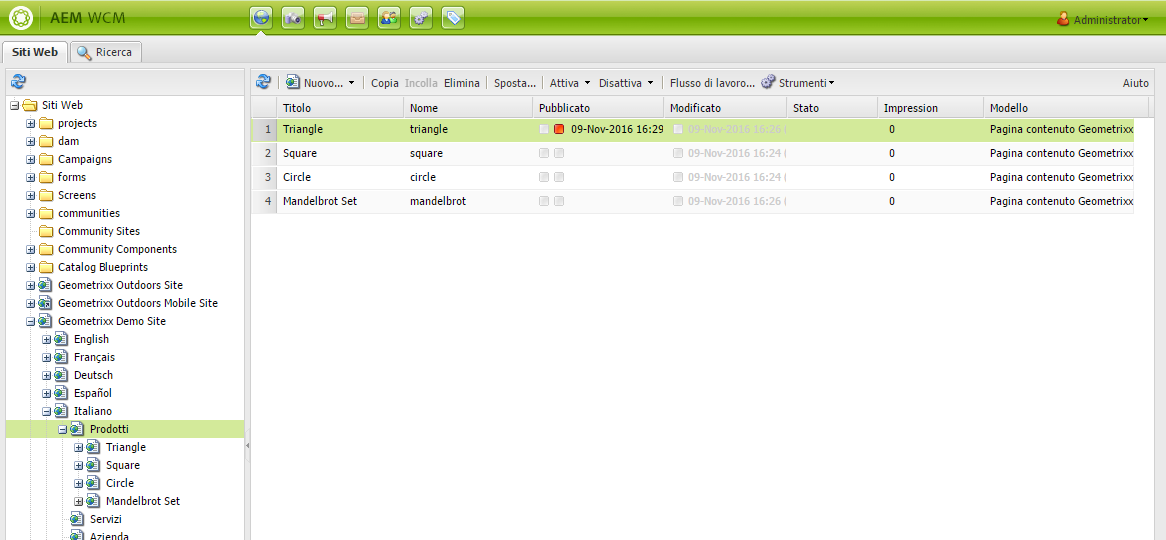Screen dimensions: 1166x540
Task: Toggle first Pubblicato checkbox for Square
Action: pos(544,153)
